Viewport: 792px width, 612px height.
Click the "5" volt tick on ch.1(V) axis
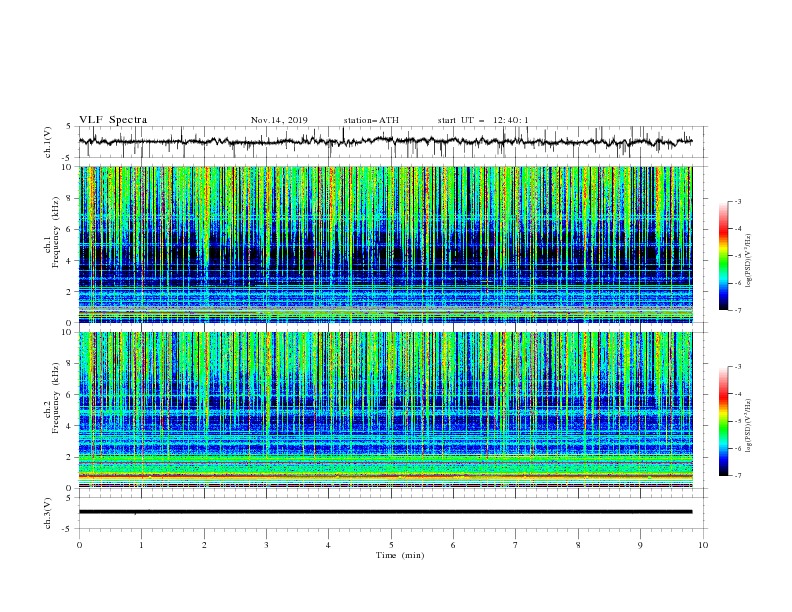(69, 126)
